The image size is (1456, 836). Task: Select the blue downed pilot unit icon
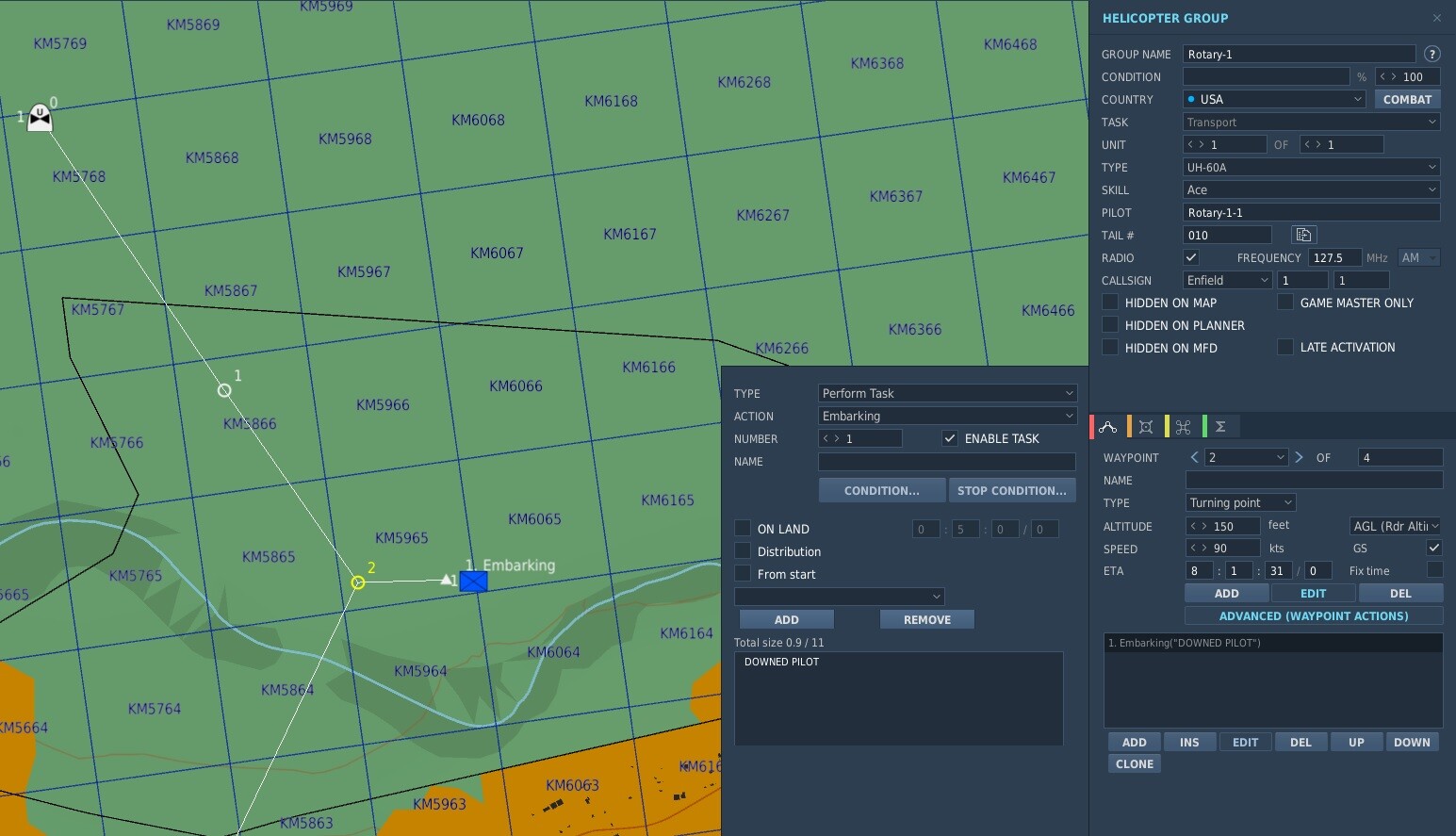click(x=473, y=582)
